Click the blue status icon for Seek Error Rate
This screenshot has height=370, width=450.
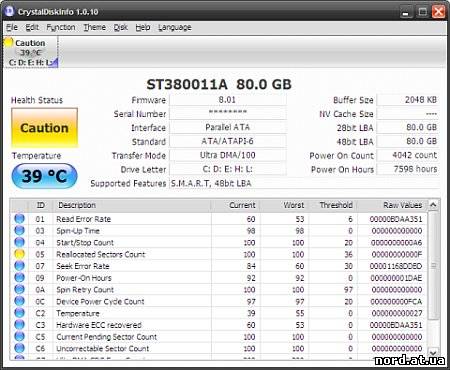[x=20, y=266]
